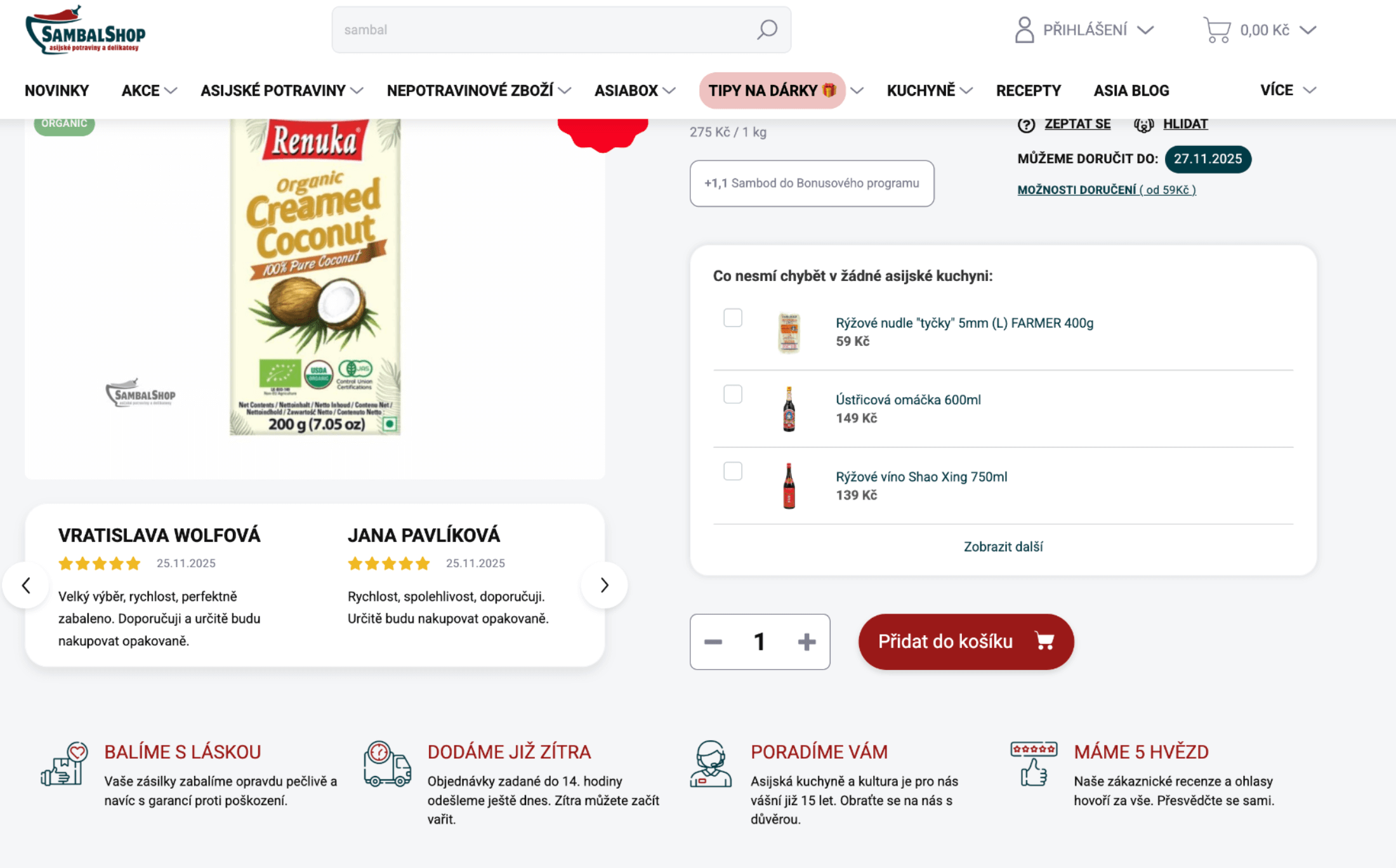Select the Rýžové víno Shao Xing checkbox
The image size is (1396, 868).
tap(733, 471)
